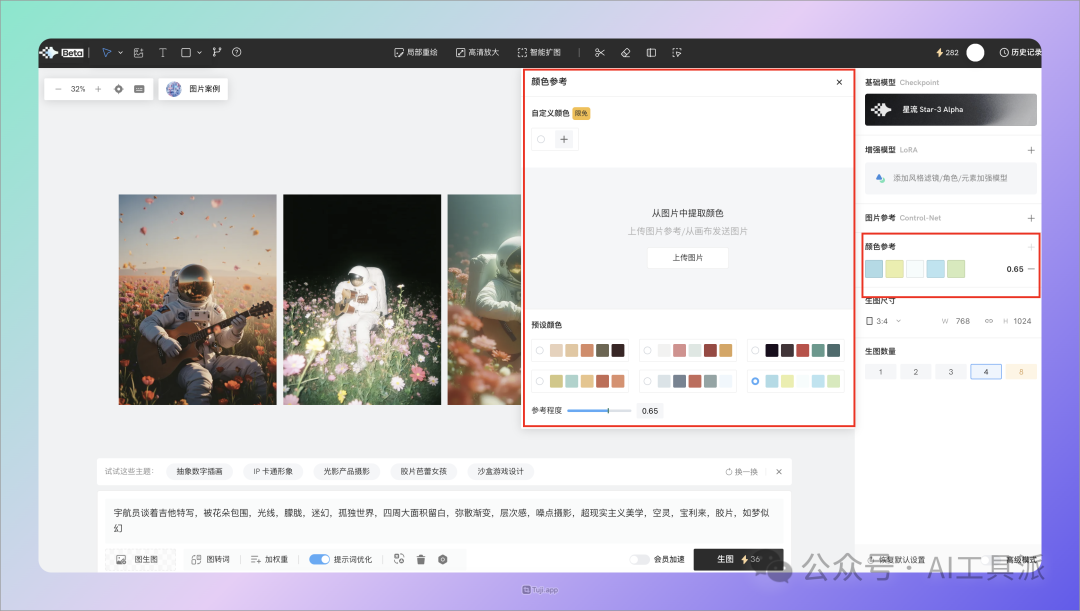Select the eraser tool
This screenshot has height=611, width=1080.
click(625, 52)
